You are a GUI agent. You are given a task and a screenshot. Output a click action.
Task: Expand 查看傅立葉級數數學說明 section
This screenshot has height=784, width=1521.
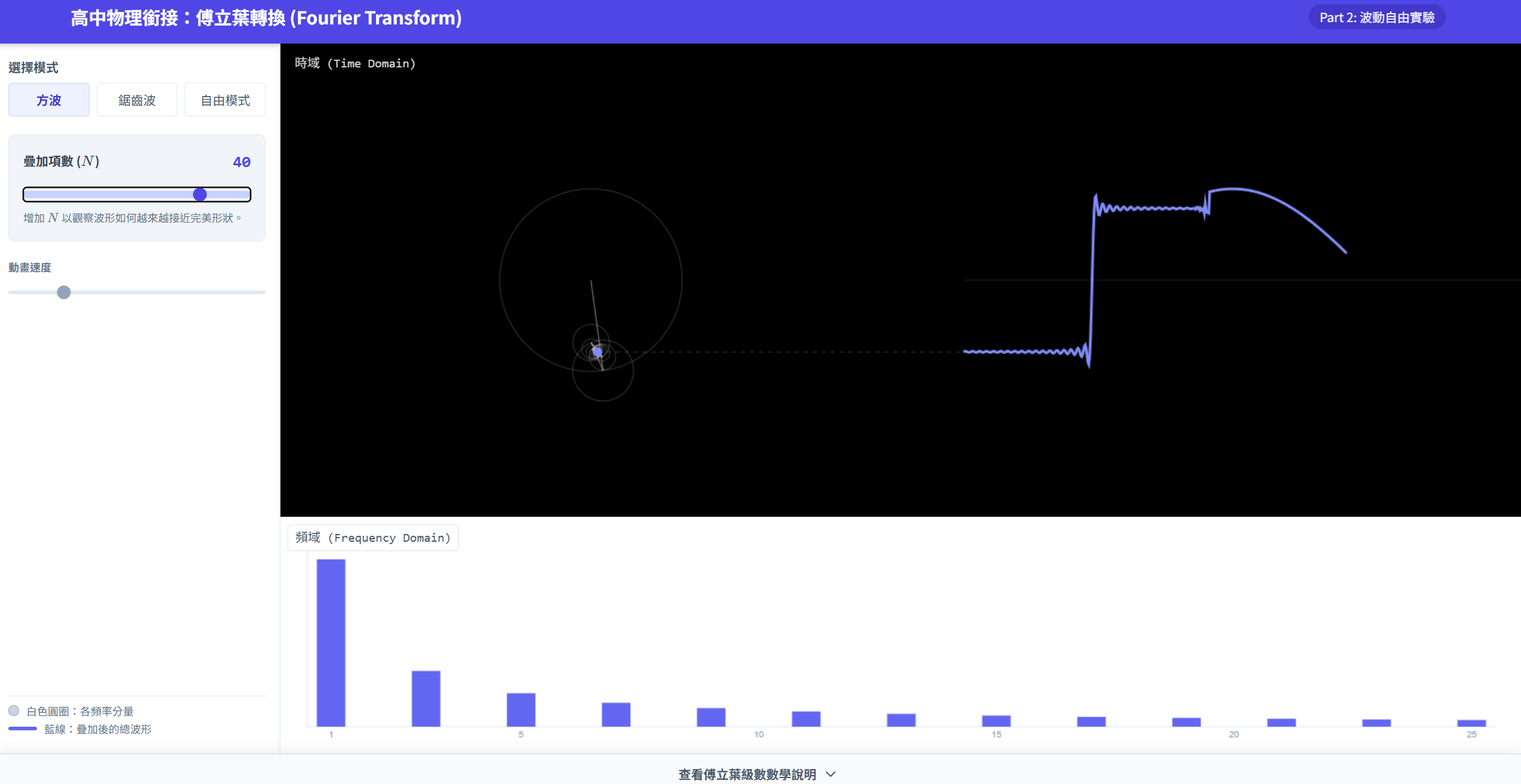(747, 774)
